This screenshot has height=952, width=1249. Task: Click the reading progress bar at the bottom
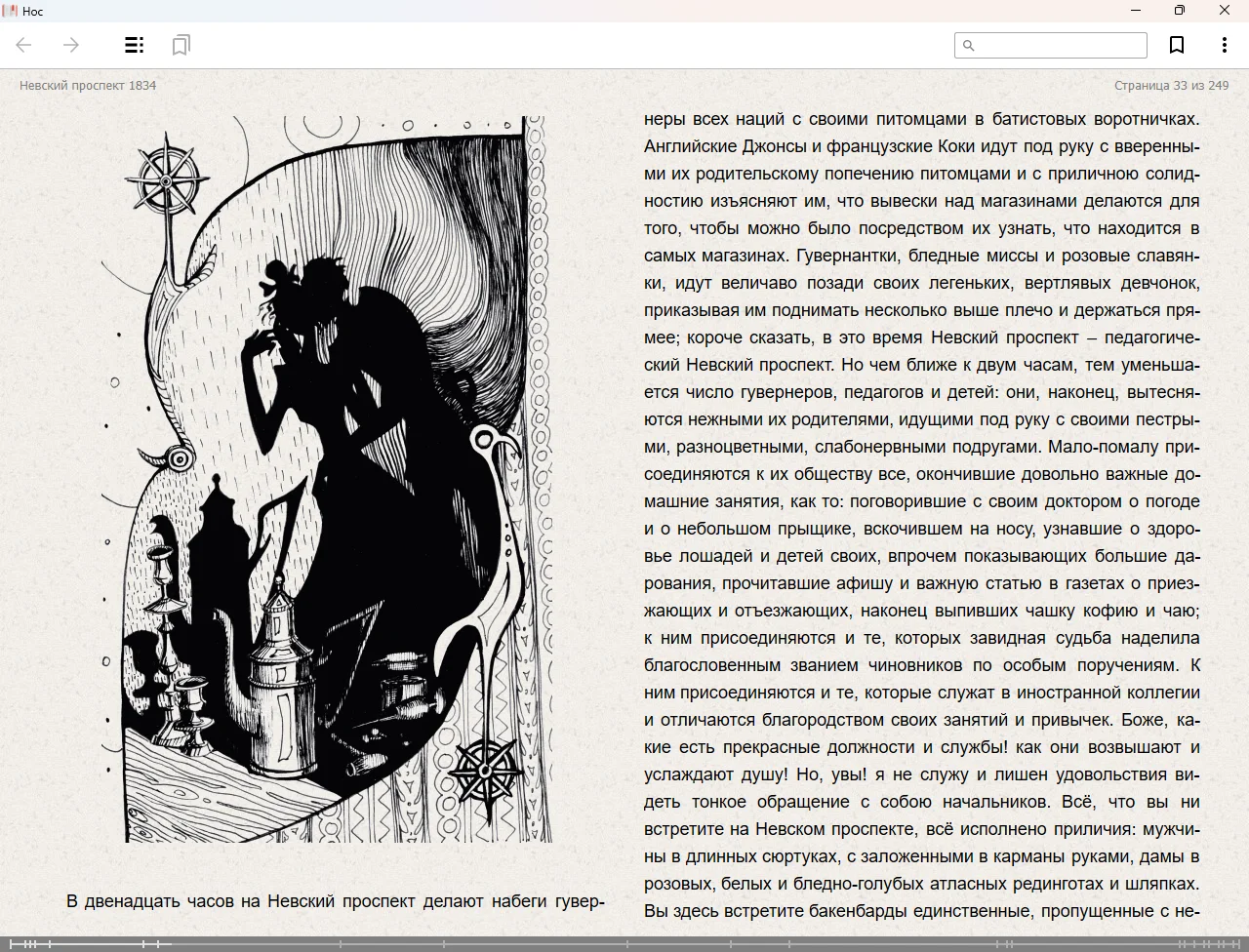coord(624,944)
